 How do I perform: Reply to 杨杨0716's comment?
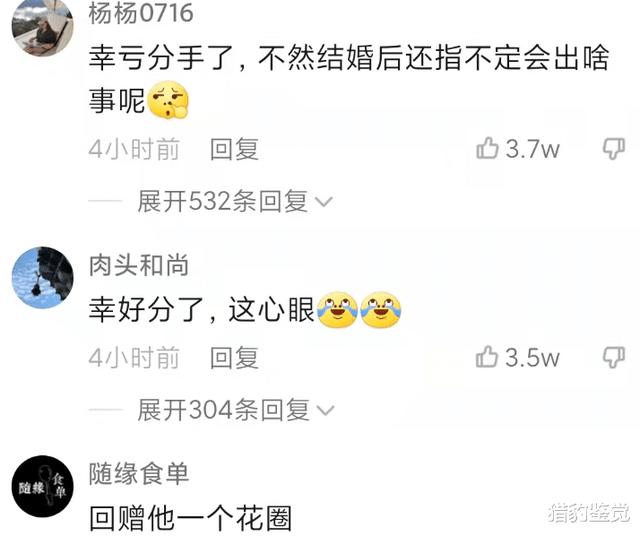[x=234, y=149]
